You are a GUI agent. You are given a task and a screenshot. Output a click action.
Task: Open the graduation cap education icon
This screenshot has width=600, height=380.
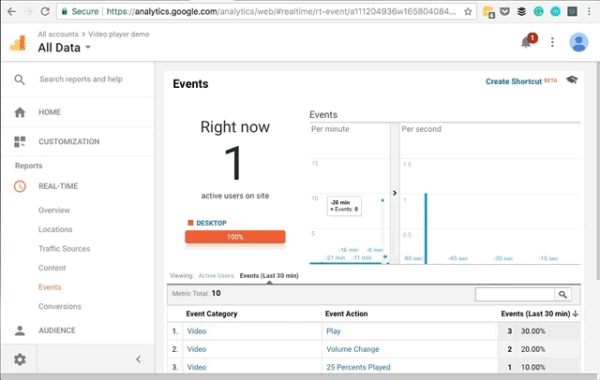[x=572, y=80]
